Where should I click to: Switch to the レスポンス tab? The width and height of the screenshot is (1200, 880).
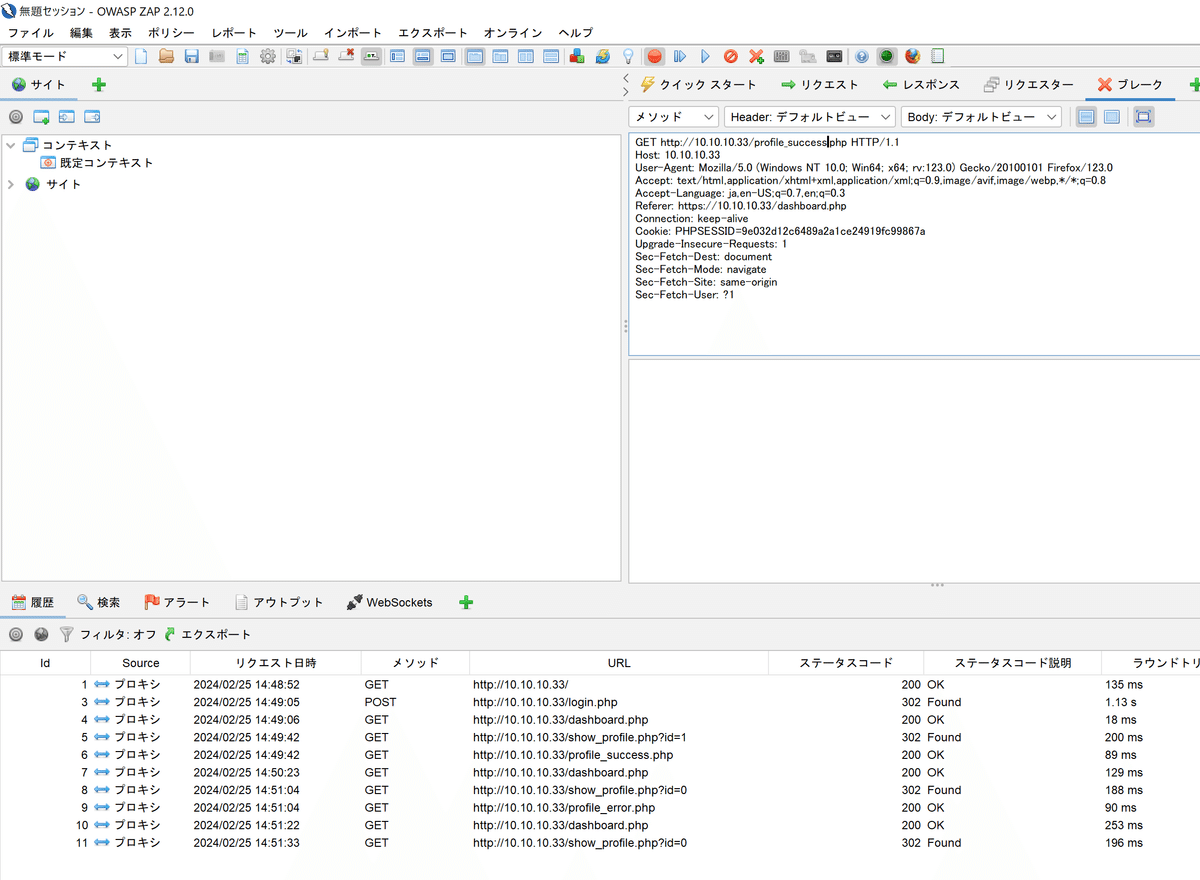921,85
